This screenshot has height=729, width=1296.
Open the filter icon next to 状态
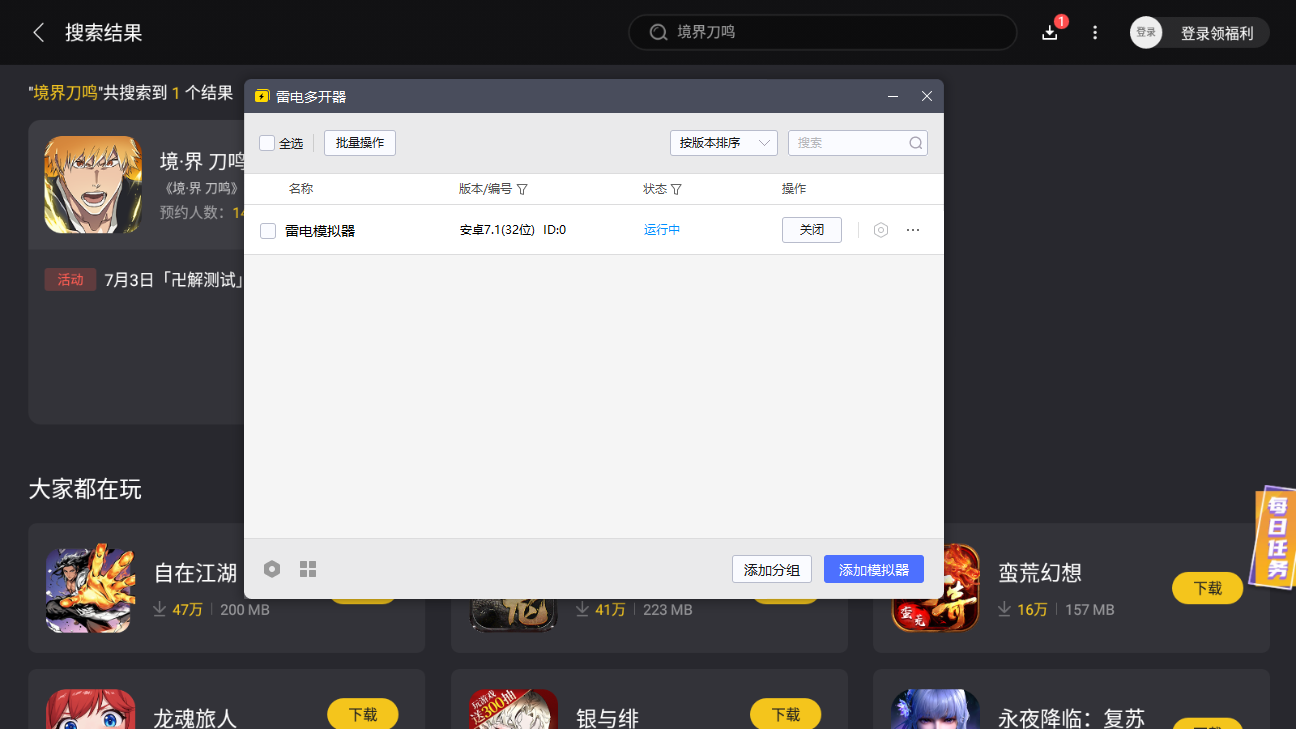tap(678, 189)
